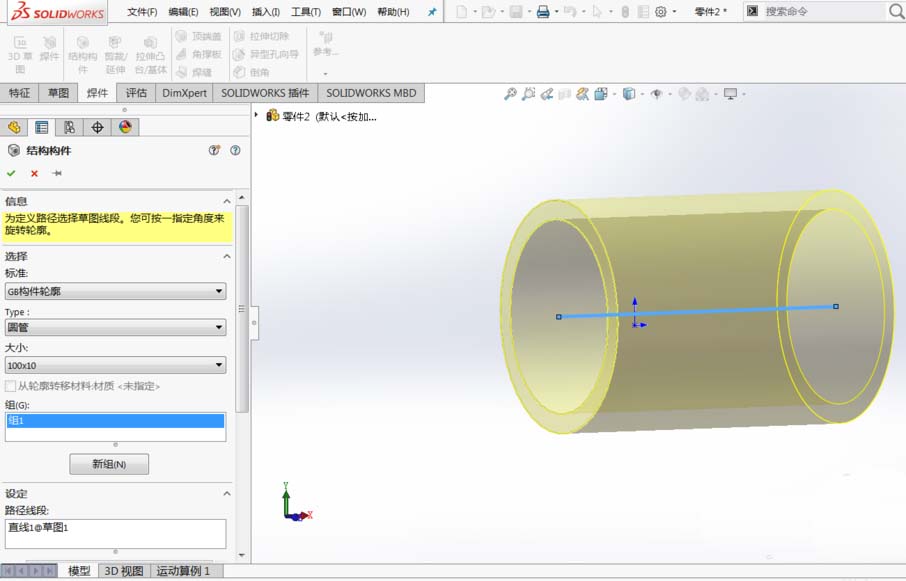
Task: Click the Weld Bead (焊缝) tool
Action: 194,72
